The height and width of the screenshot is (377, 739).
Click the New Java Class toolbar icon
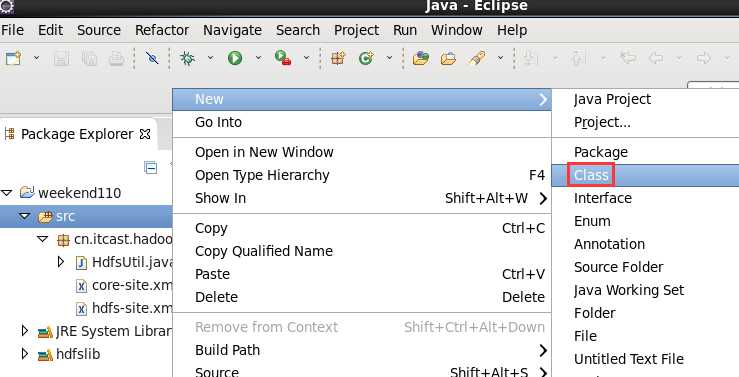pyautogui.click(x=366, y=58)
